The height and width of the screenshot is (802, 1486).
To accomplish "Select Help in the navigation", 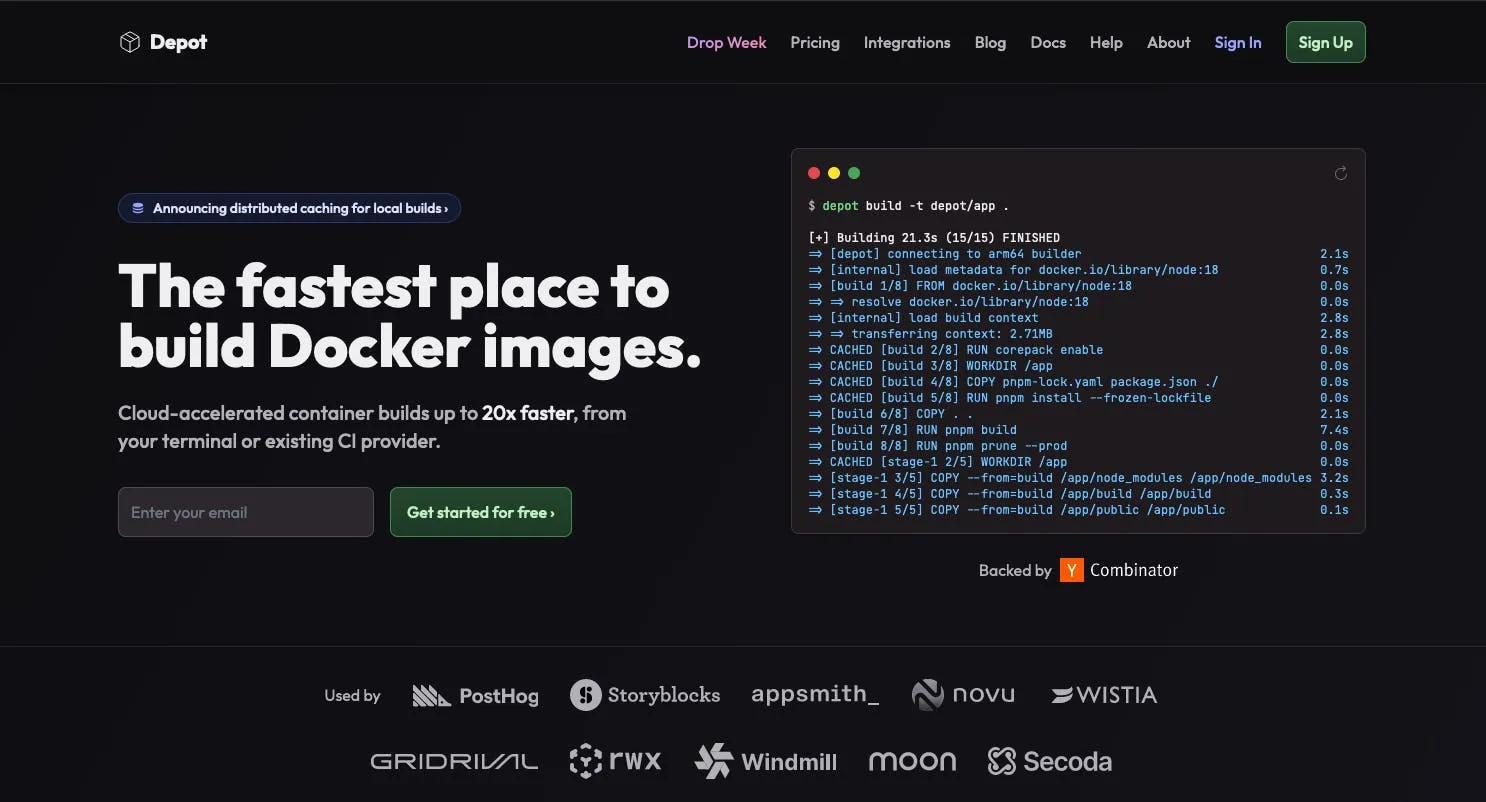I will tap(1106, 42).
